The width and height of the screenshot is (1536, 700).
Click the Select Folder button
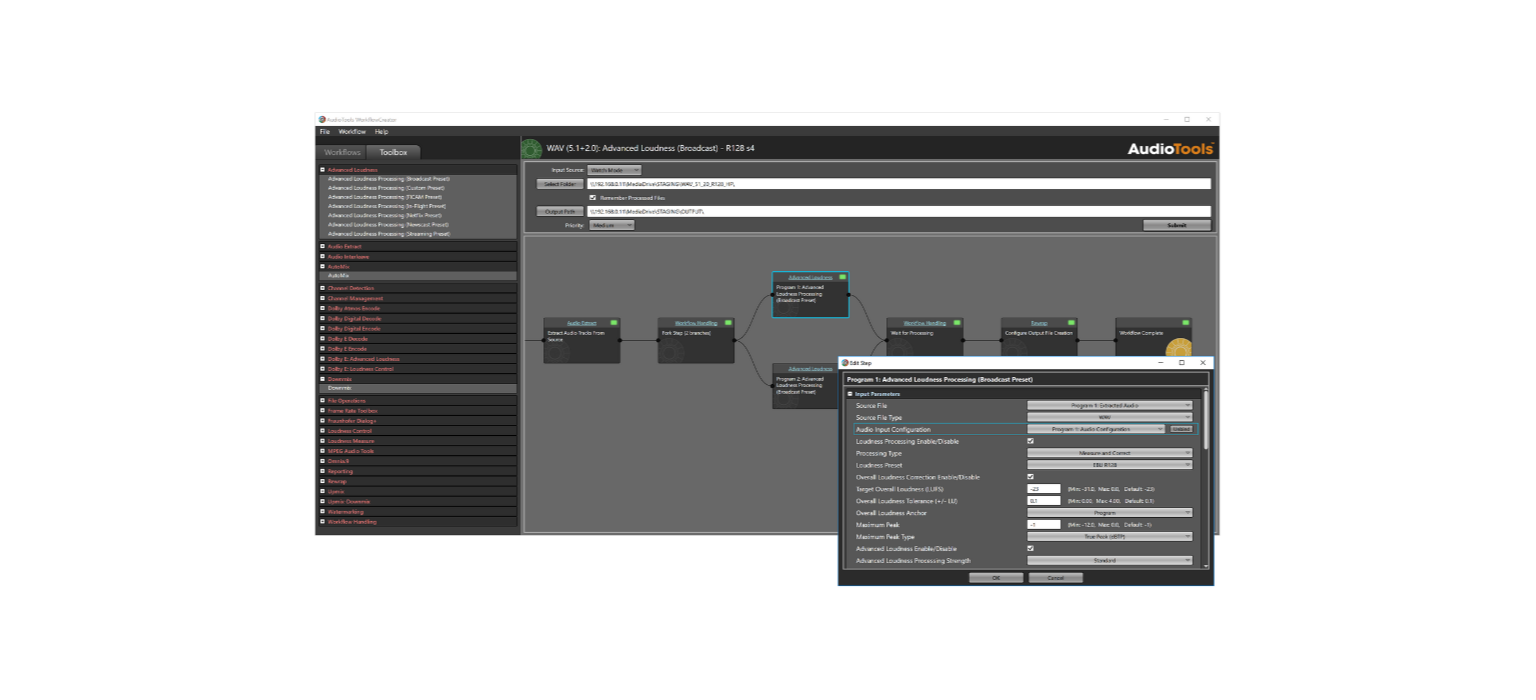(x=560, y=184)
